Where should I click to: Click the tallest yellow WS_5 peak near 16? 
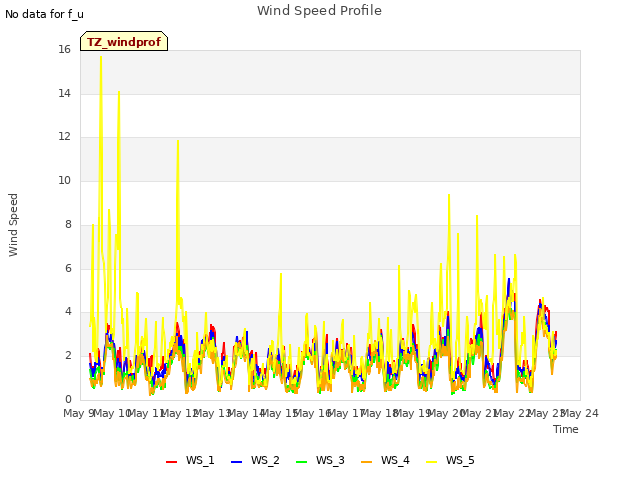[101, 58]
